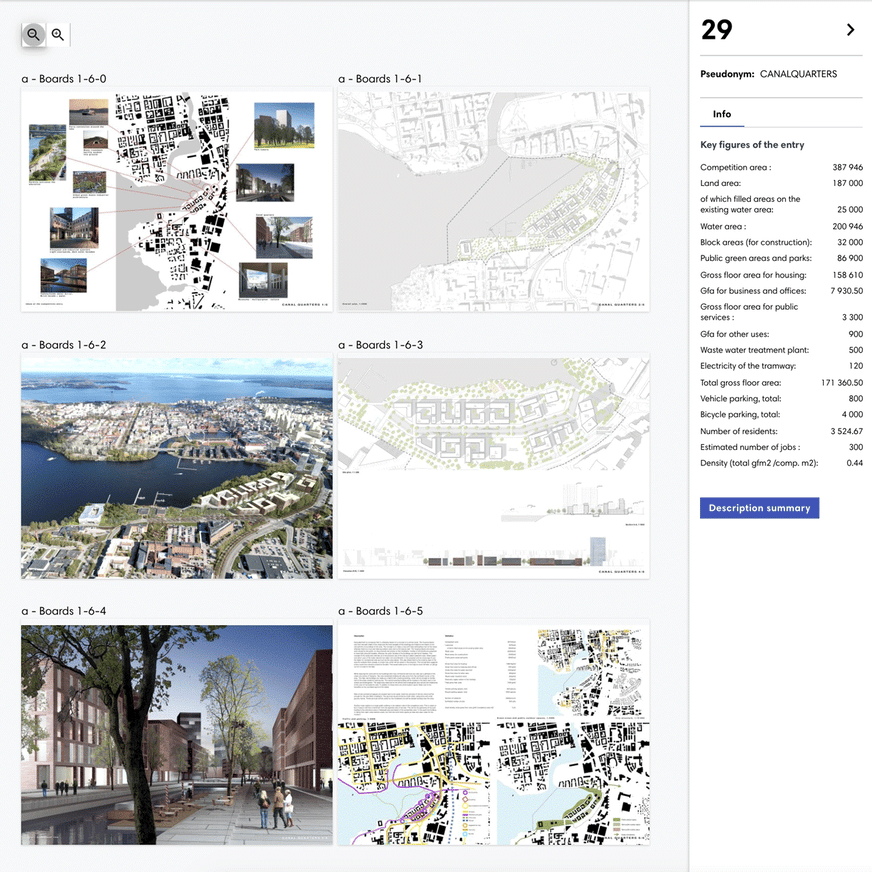
Task: Go to next entry with right chevron
Action: tap(851, 30)
